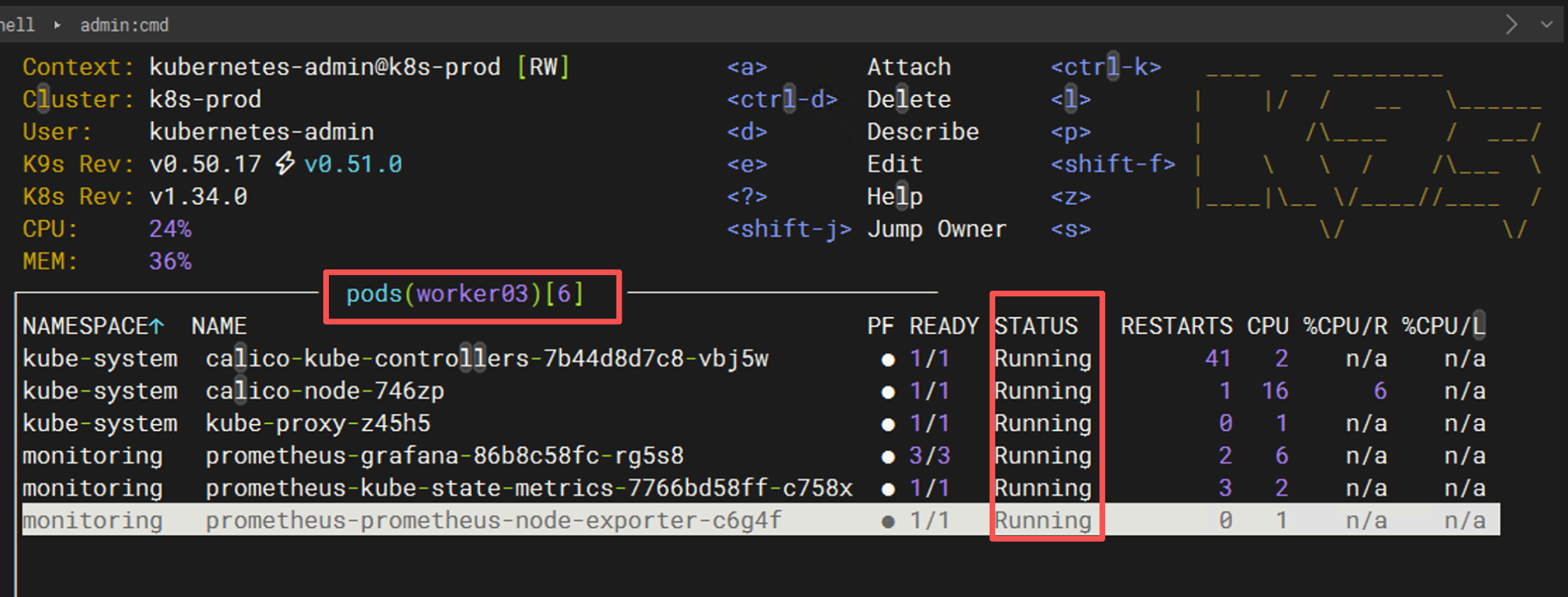Click the <d> Describe shortcut

pos(853,132)
